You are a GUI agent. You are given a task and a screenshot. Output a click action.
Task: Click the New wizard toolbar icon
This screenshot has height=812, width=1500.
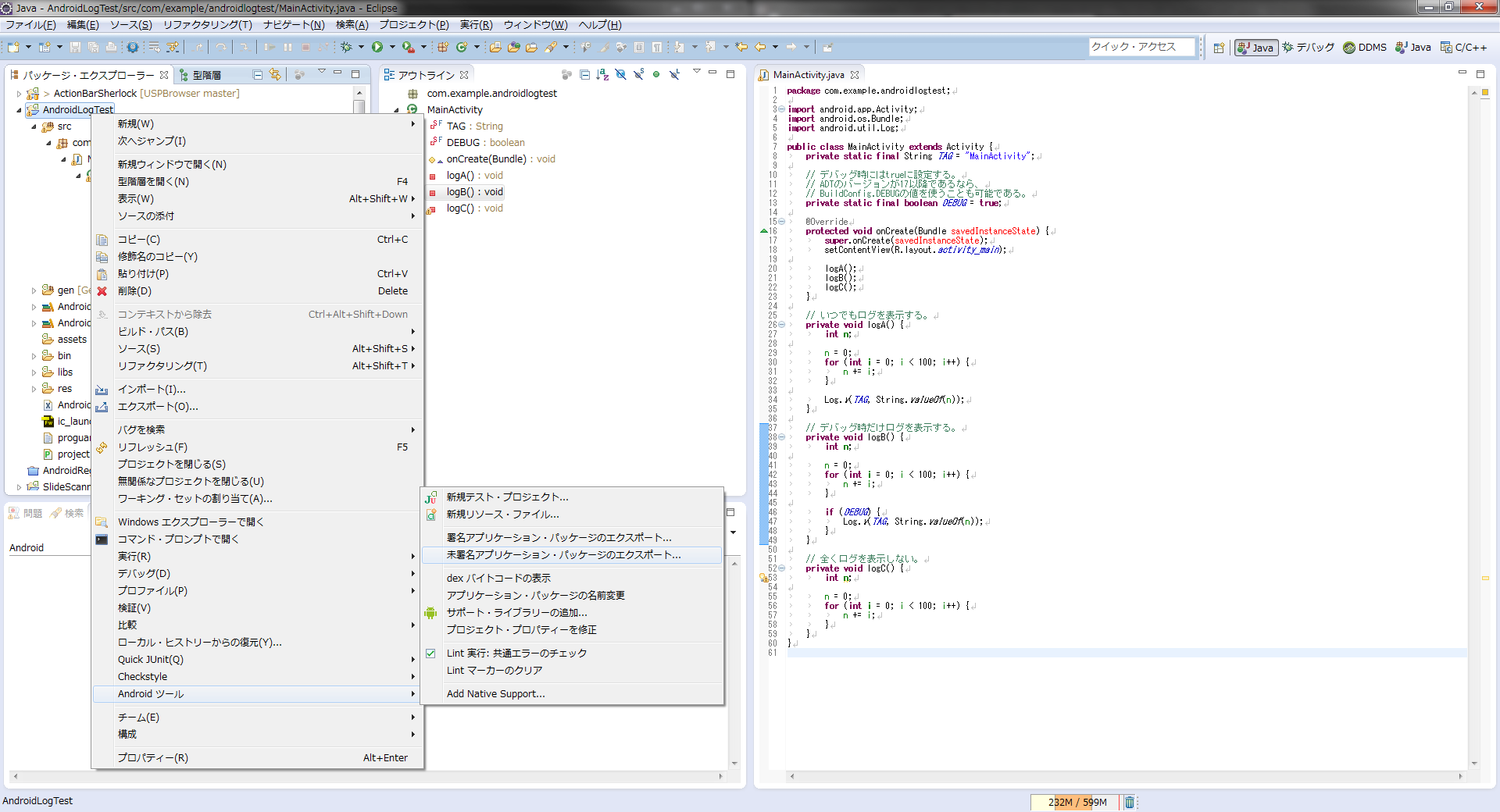13,47
